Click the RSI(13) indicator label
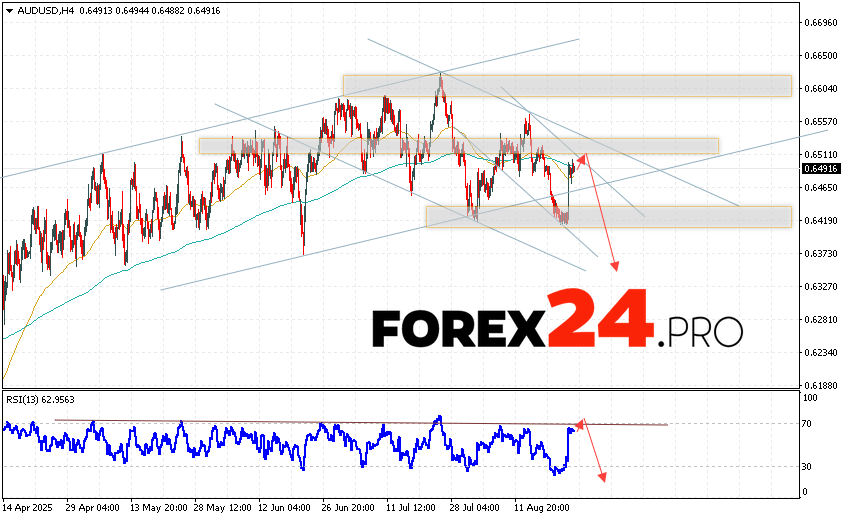Screen dimensions: 845x519 coord(38,397)
